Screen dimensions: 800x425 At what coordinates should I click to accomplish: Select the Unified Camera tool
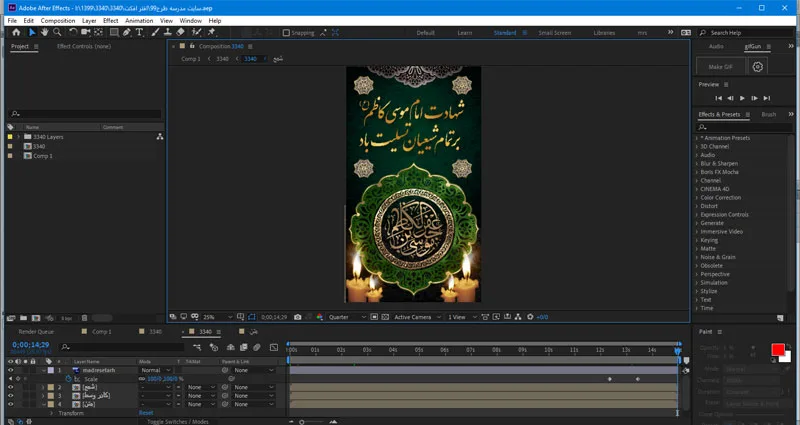coord(85,32)
